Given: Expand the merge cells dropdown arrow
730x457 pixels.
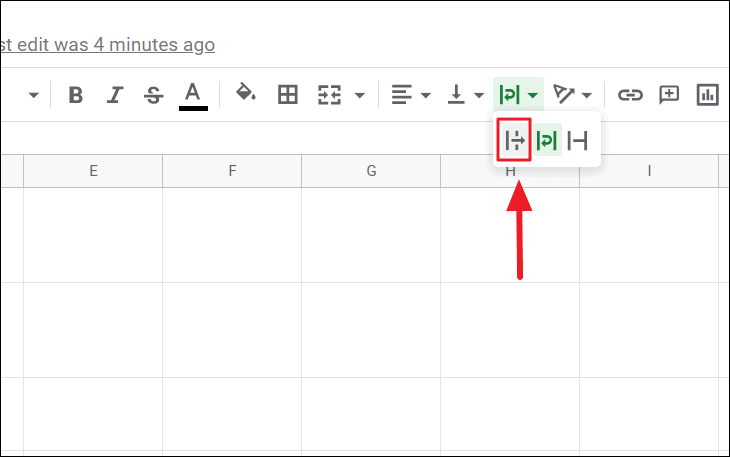Looking at the screenshot, I should click(359, 96).
